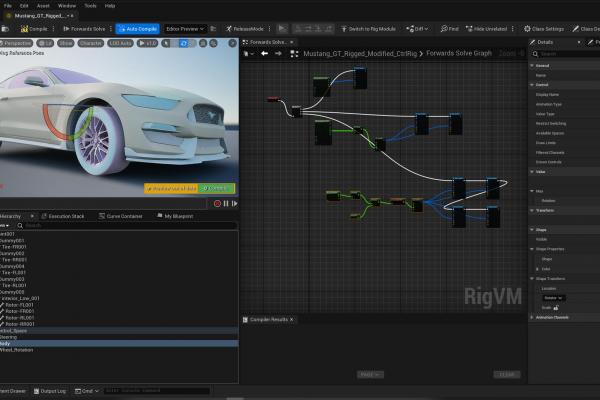The image size is (600, 400).
Task: Open the Perspective viewport dropdown
Action: pyautogui.click(x=17, y=44)
